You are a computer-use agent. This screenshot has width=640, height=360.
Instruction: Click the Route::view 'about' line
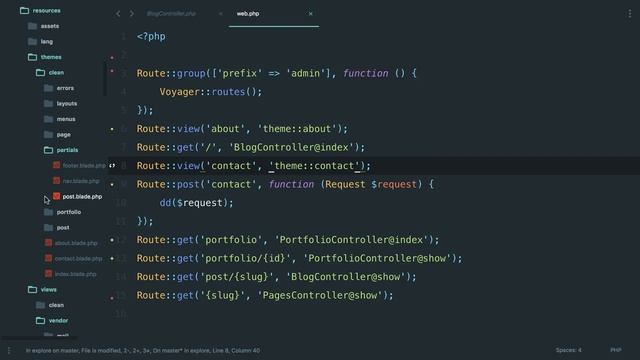242,129
